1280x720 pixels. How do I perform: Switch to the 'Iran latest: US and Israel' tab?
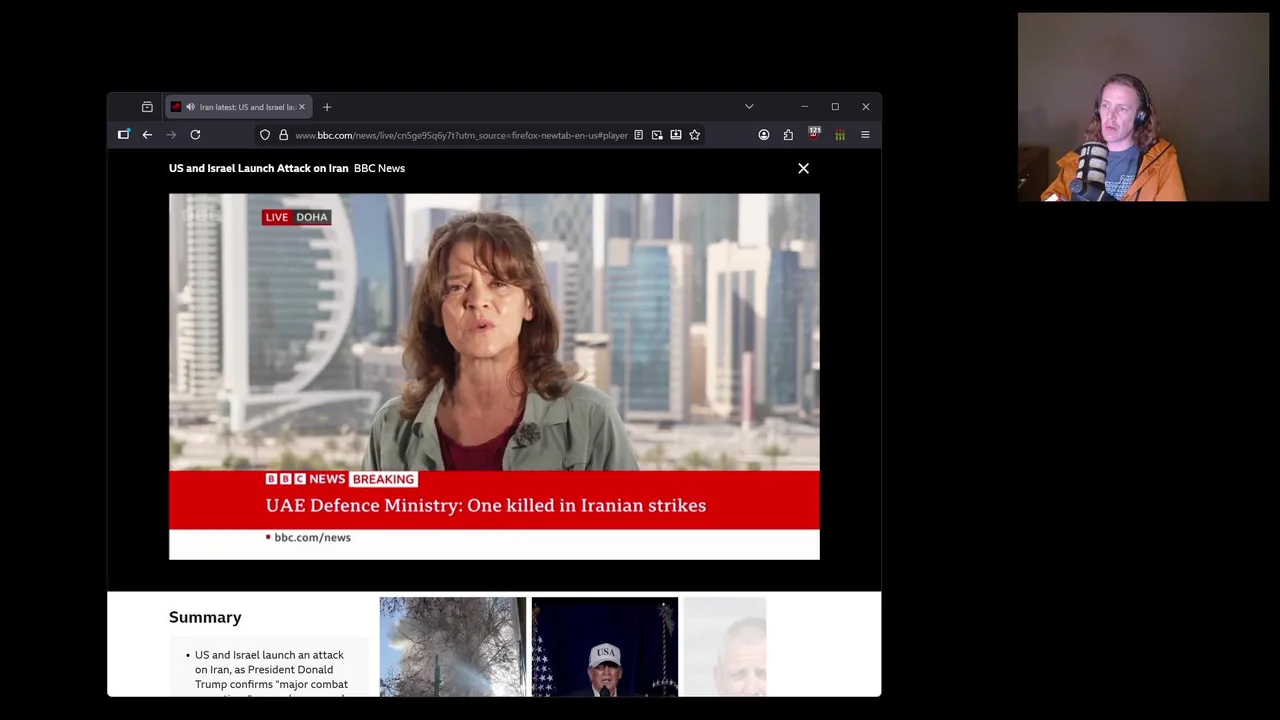point(240,107)
